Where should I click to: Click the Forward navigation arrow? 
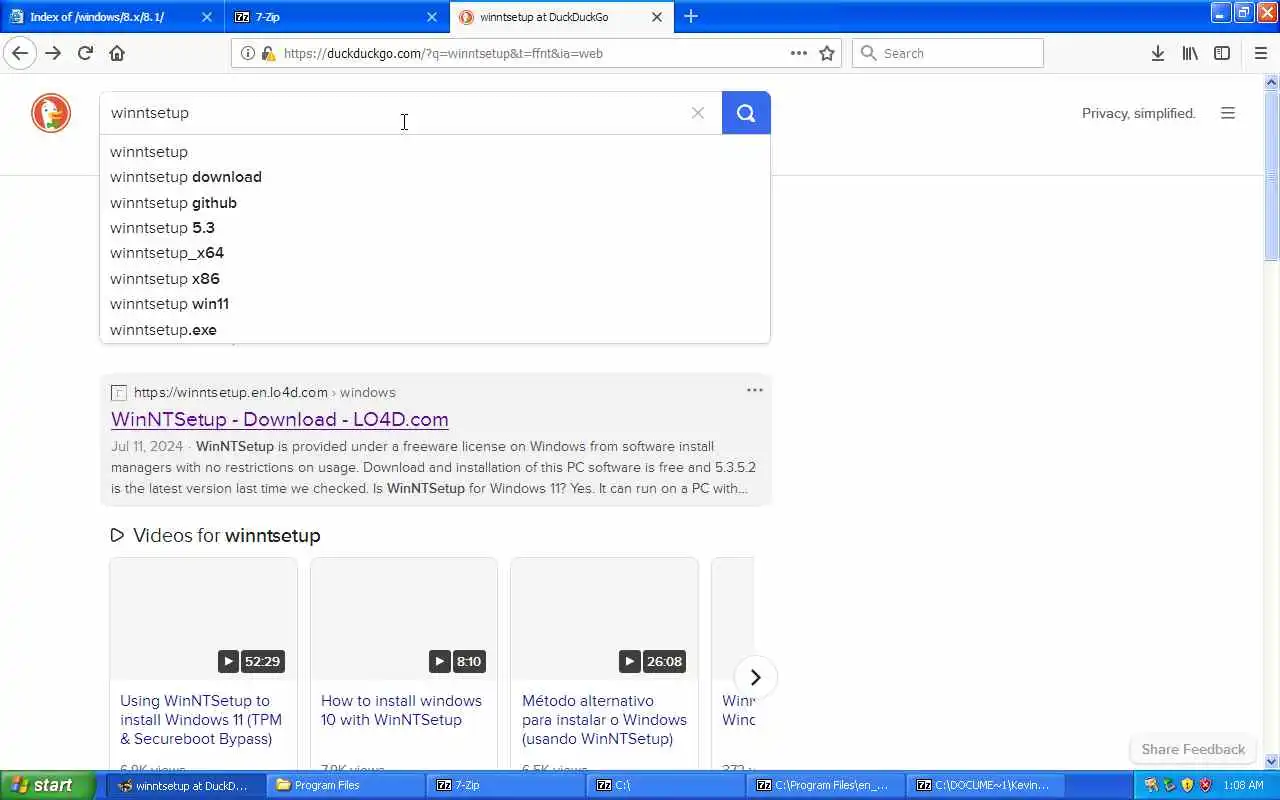click(x=53, y=53)
